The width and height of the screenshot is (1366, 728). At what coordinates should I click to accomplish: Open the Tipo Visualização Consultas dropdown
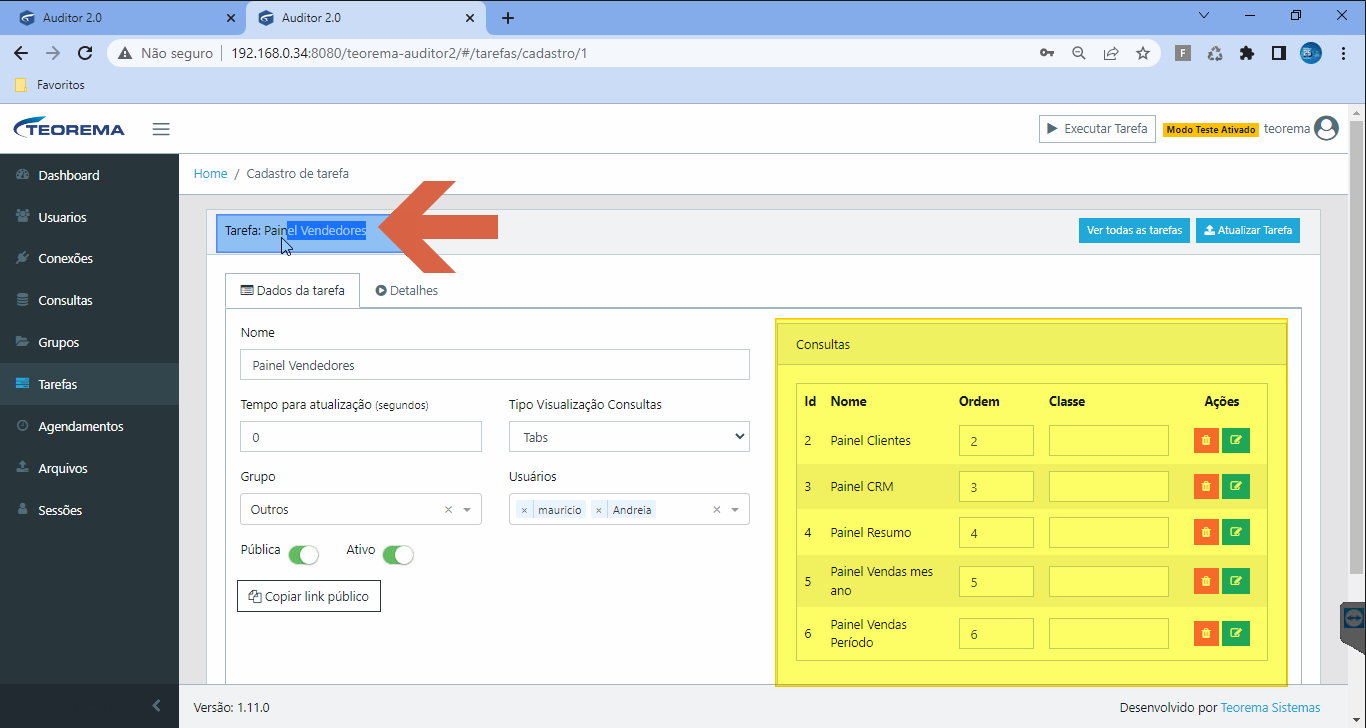629,437
